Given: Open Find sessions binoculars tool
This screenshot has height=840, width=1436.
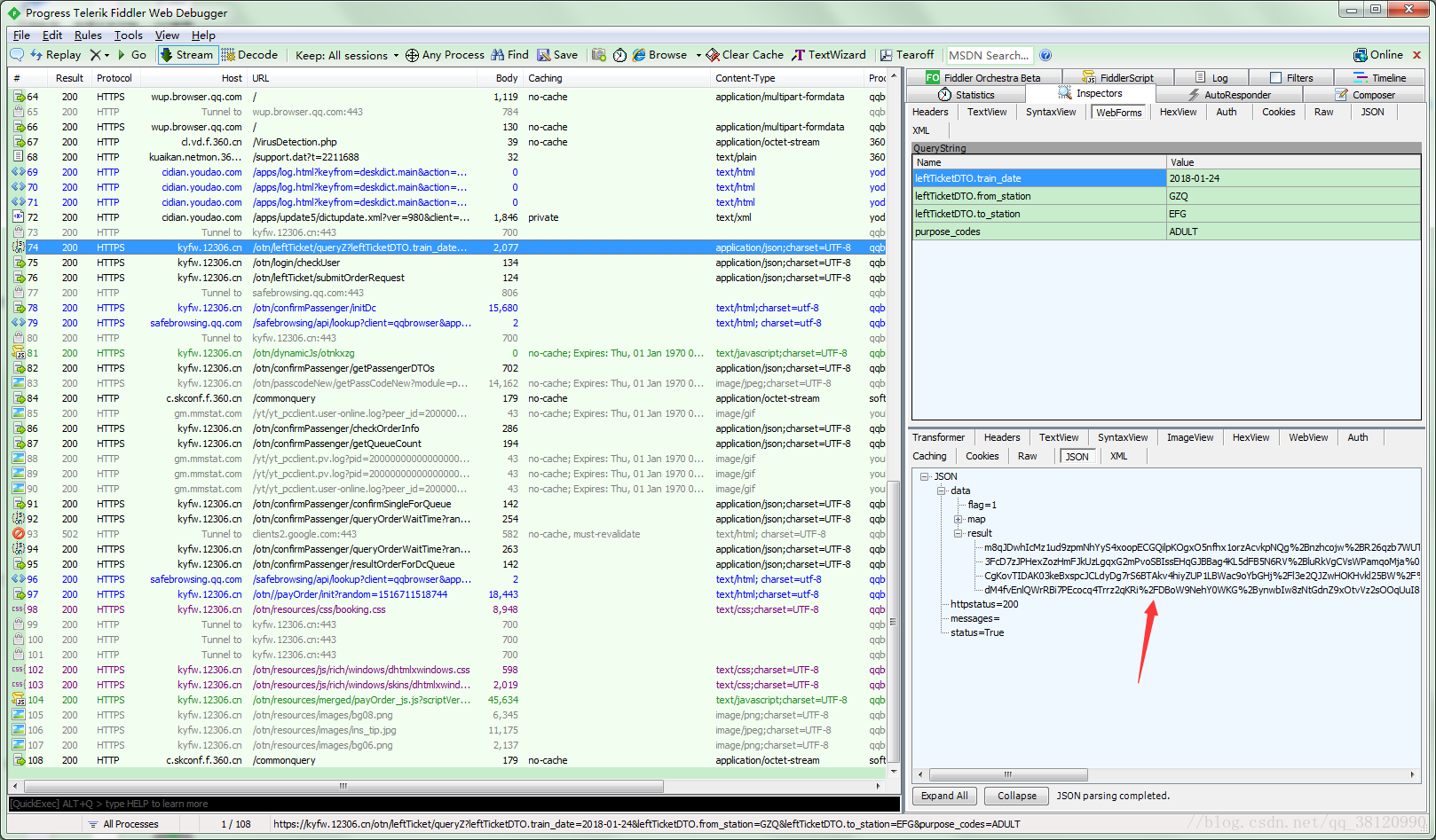Looking at the screenshot, I should click(509, 55).
